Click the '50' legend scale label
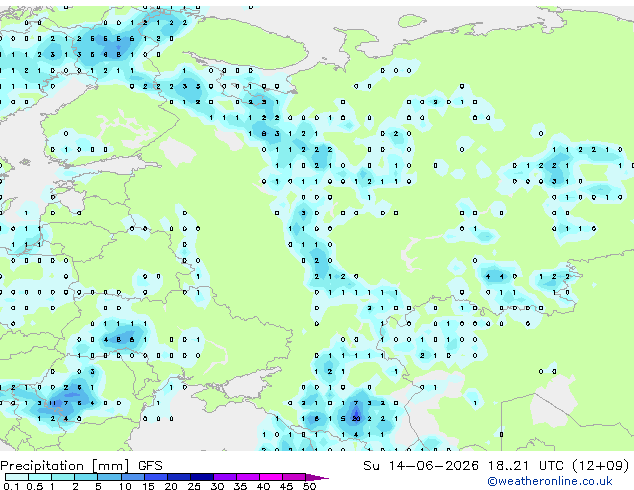This screenshot has width=634, height=490. coord(309,486)
